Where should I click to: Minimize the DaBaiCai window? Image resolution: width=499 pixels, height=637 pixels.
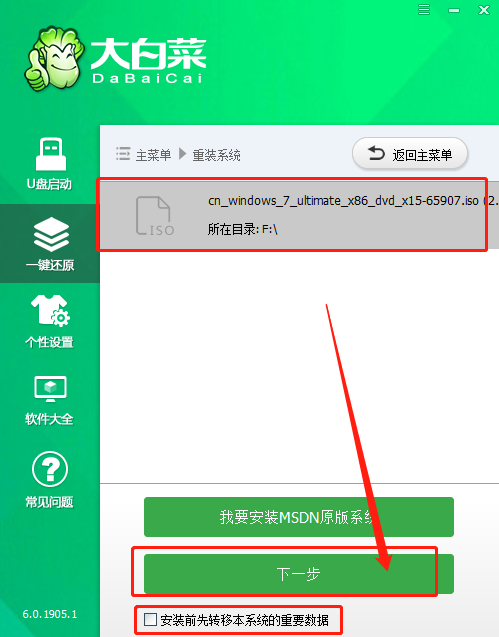click(454, 10)
